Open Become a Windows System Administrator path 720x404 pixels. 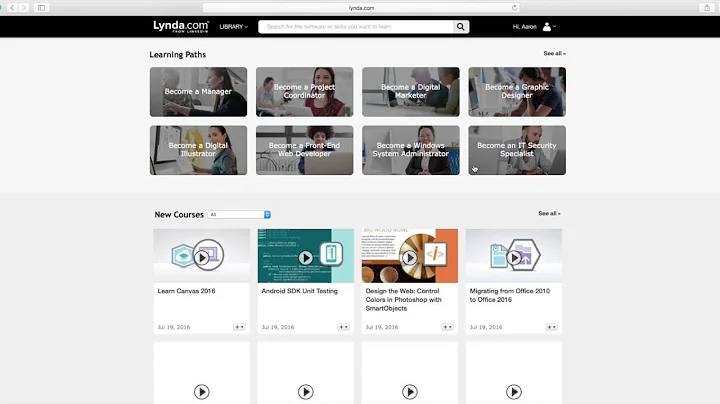coord(411,150)
